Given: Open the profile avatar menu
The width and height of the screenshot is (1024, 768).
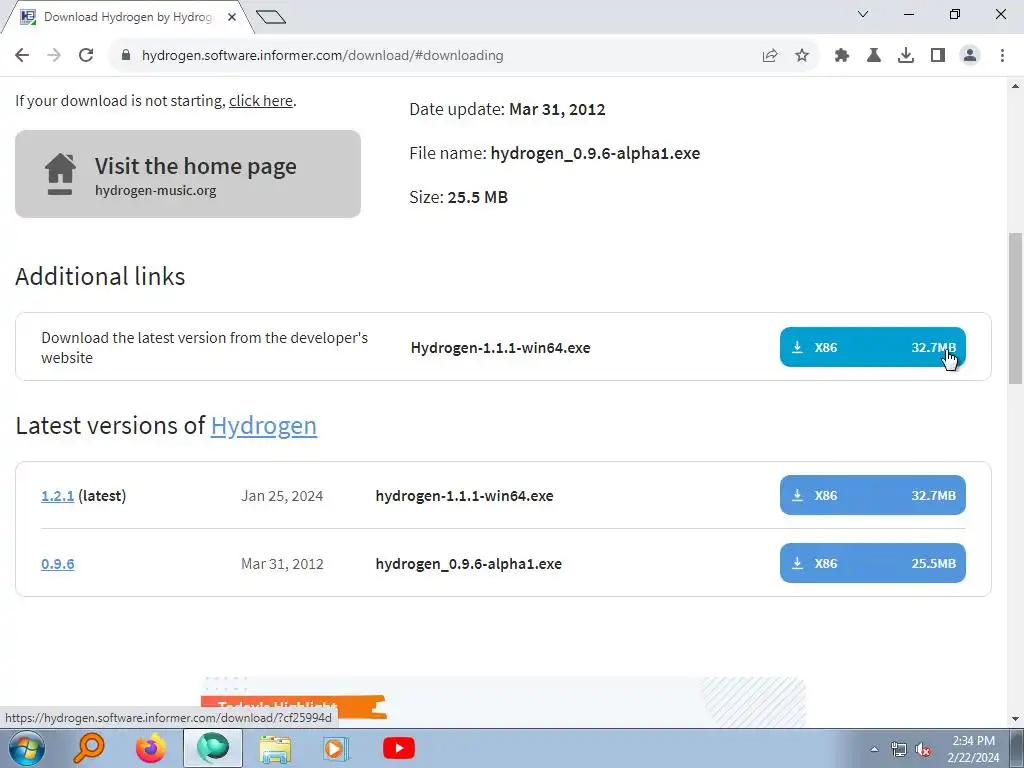Looking at the screenshot, I should (x=970, y=56).
